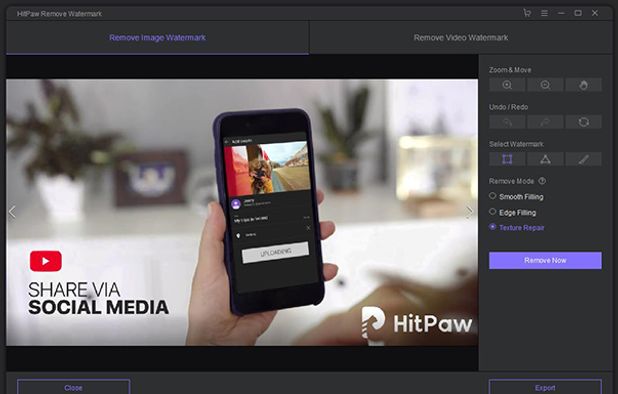Click the zoom in magnifier icon
The image size is (618, 394).
point(507,85)
